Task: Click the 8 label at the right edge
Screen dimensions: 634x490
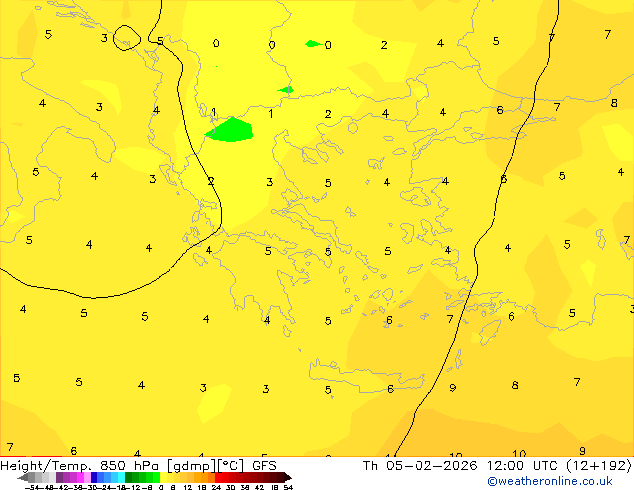Action: (614, 103)
